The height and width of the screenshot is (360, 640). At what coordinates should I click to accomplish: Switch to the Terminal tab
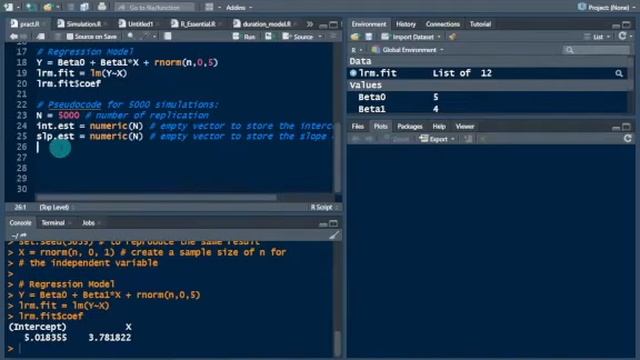[53, 223]
